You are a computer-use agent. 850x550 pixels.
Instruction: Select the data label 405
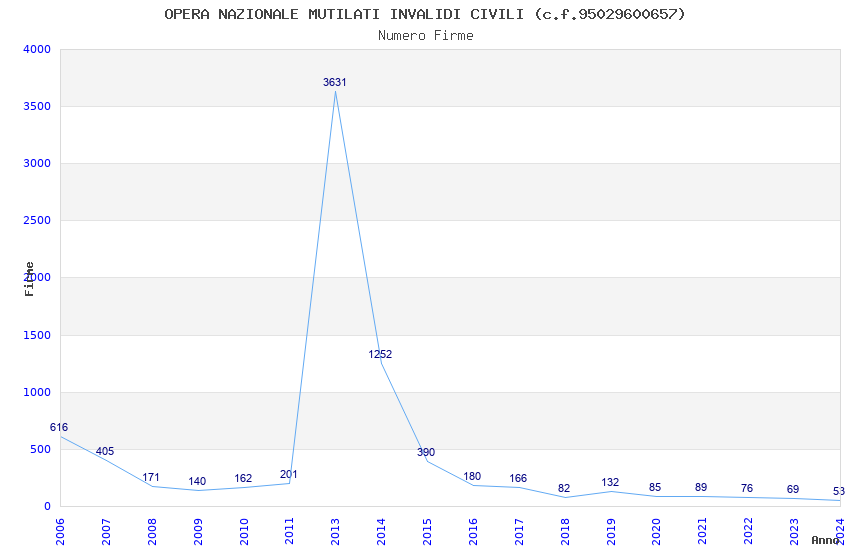pos(105,451)
